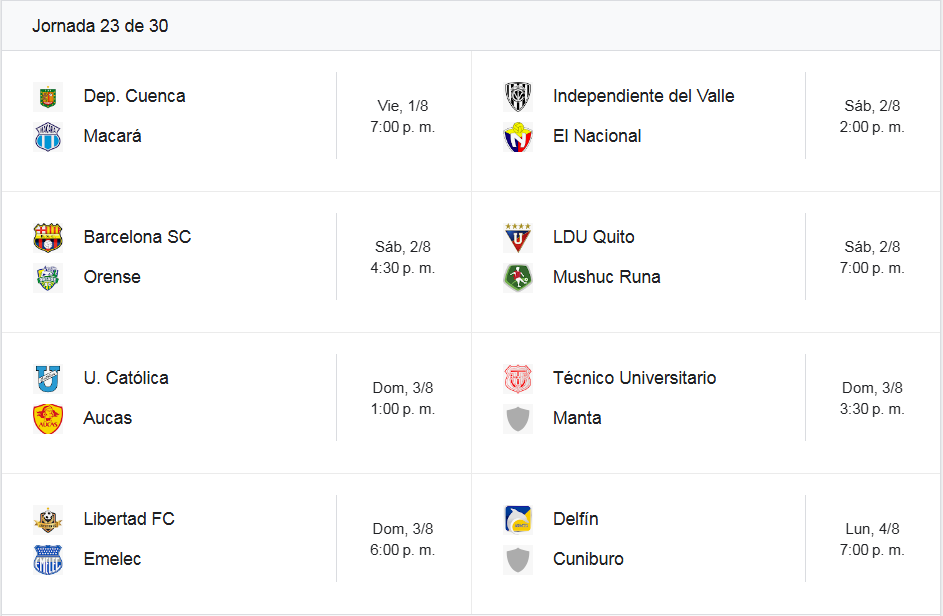
Task: Select the Aucas yellow crest
Action: click(48, 419)
